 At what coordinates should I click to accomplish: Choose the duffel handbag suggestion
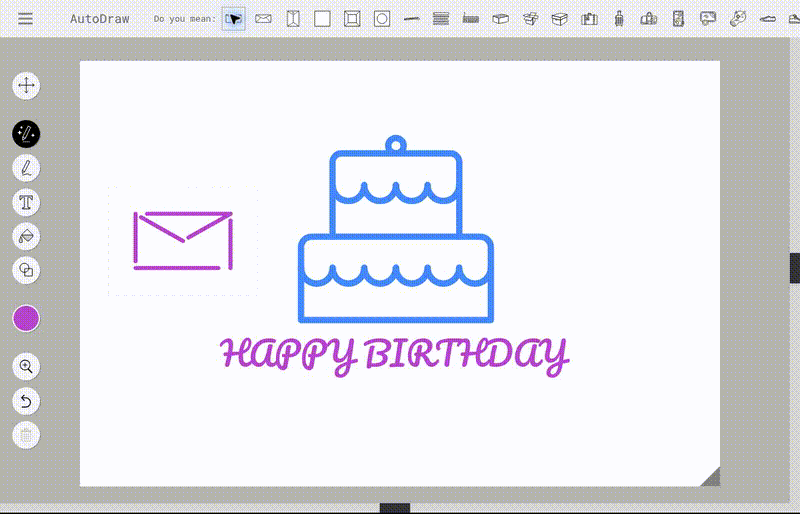click(x=648, y=19)
